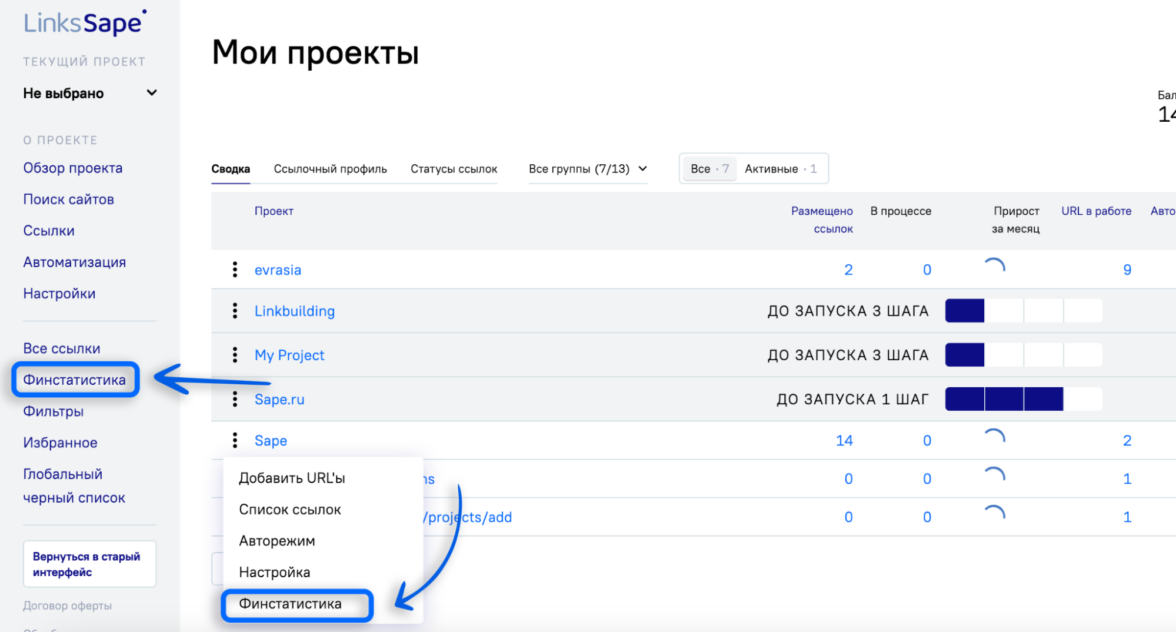The width and height of the screenshot is (1176, 632).
Task: Switch to the 'Ссылочный профиль' tab
Action: point(330,169)
